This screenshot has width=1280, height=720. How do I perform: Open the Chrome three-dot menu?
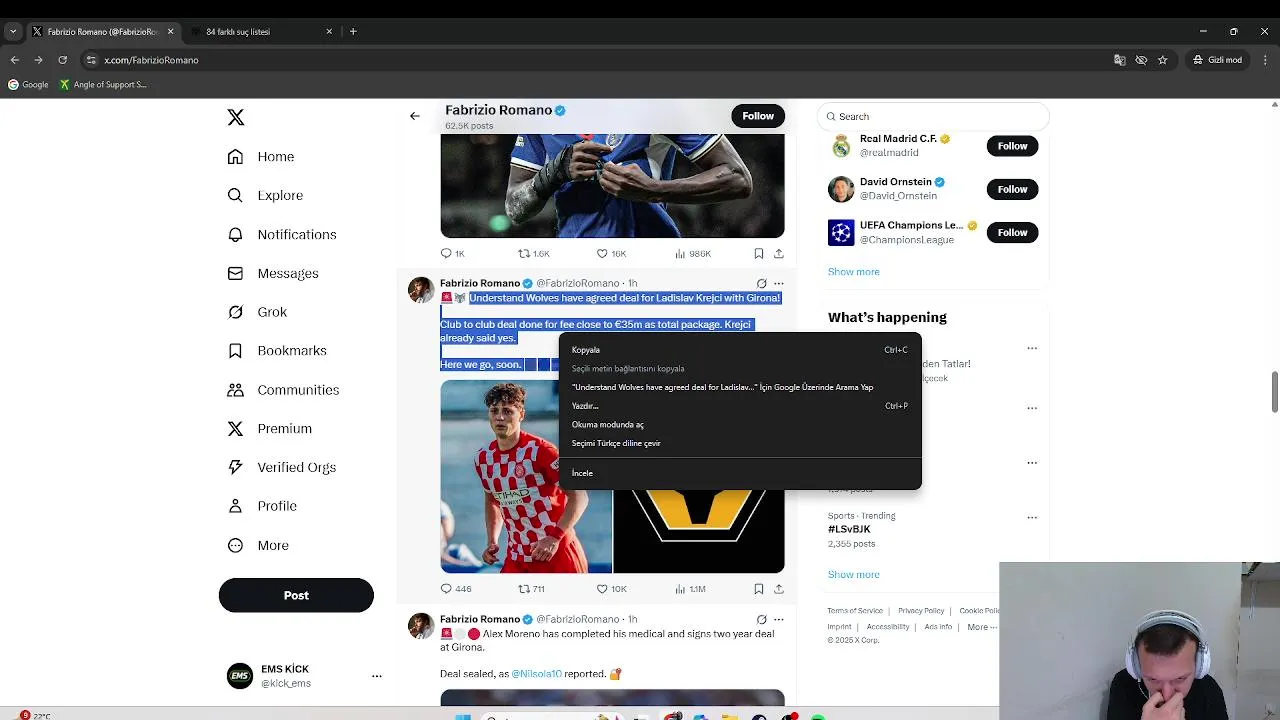click(1265, 60)
